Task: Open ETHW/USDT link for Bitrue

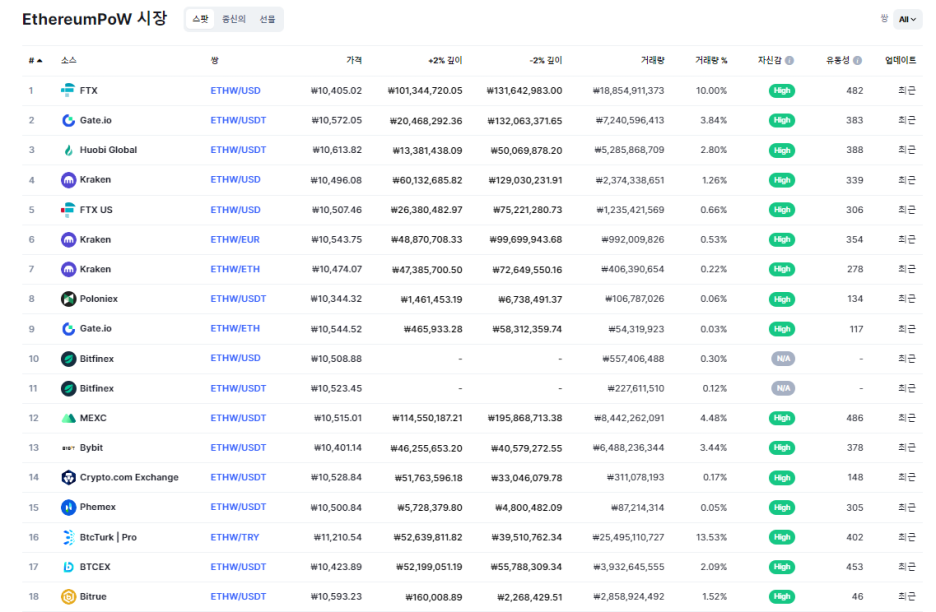Action: pos(238,596)
